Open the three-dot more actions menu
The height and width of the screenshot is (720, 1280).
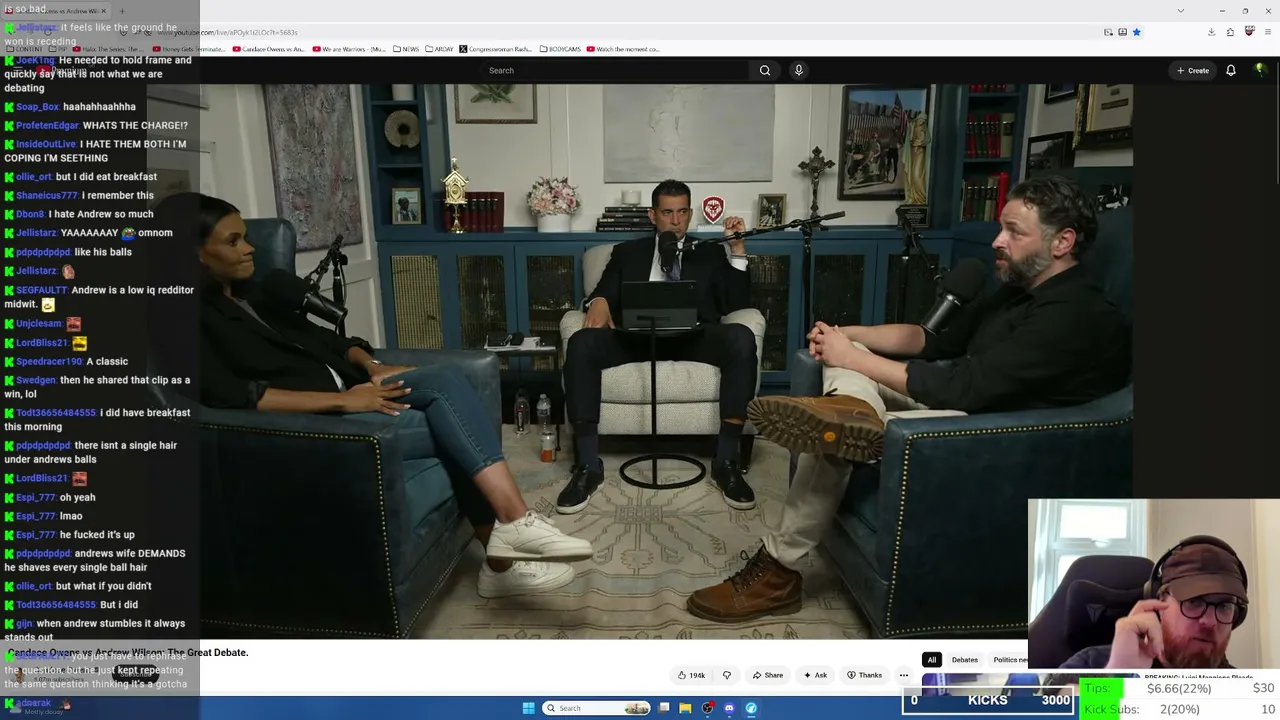[904, 675]
